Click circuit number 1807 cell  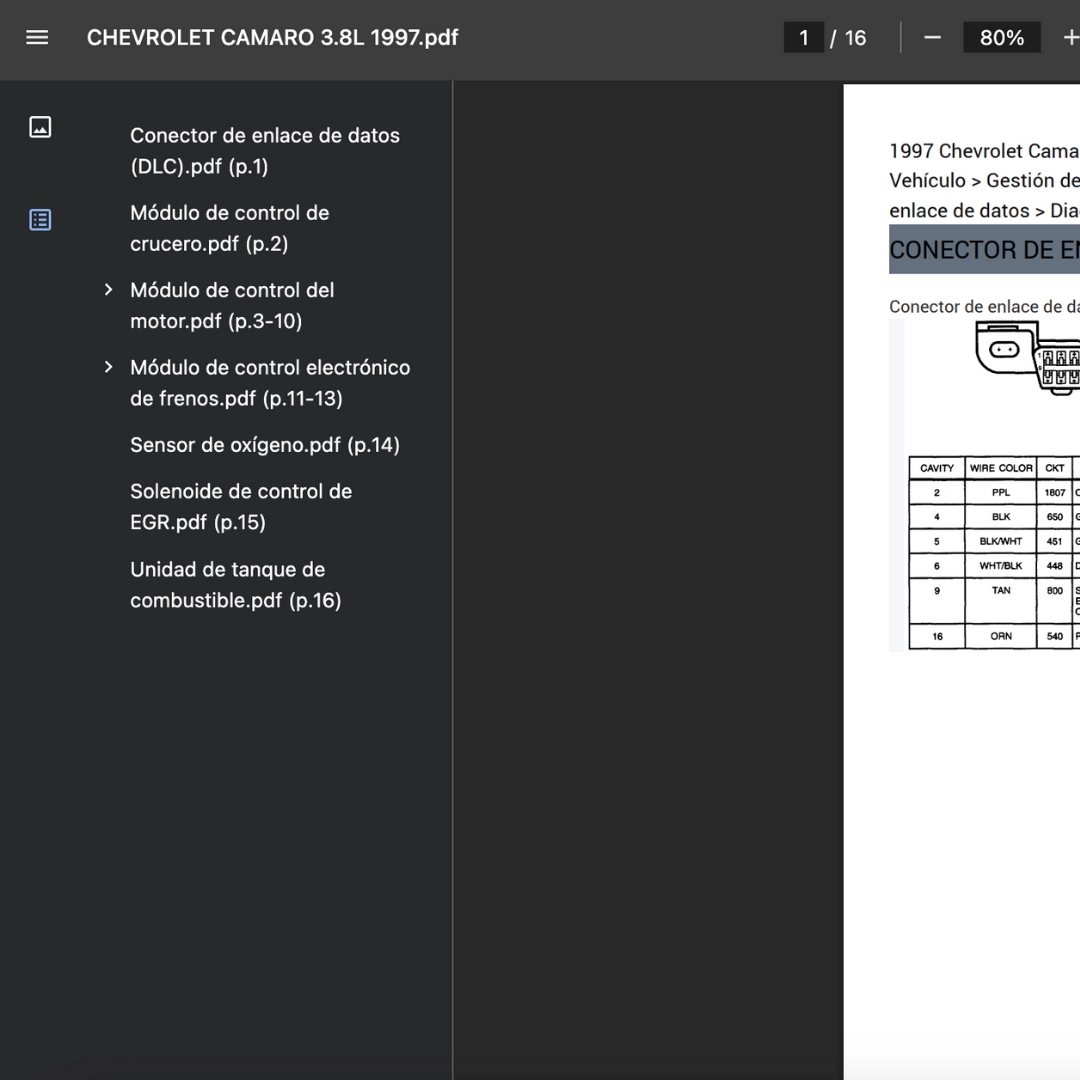(x=1055, y=492)
